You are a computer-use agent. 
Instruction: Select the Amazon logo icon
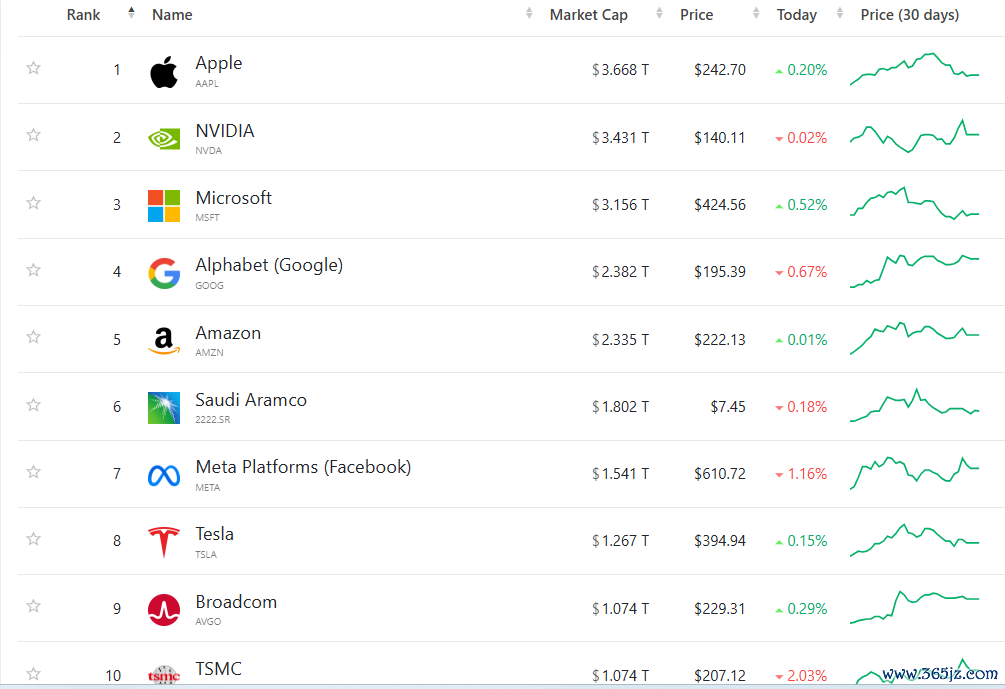click(x=164, y=340)
